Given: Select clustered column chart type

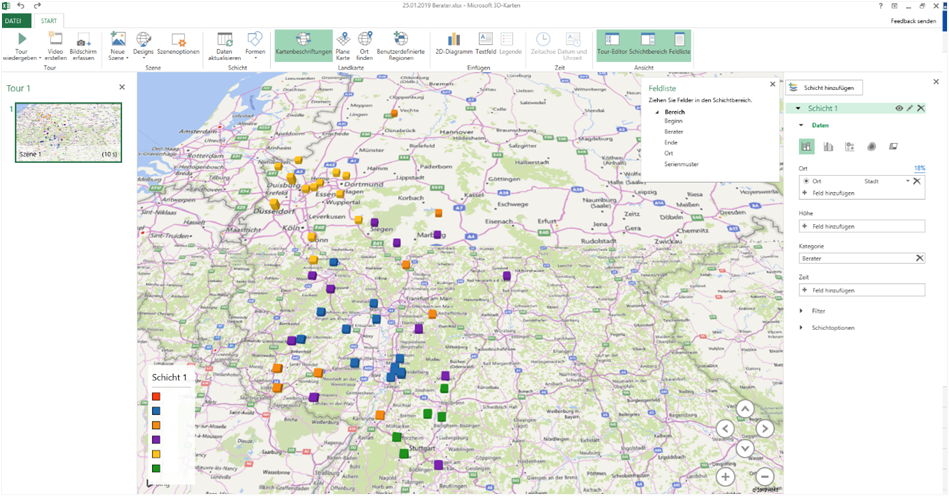Looking at the screenshot, I should click(828, 146).
